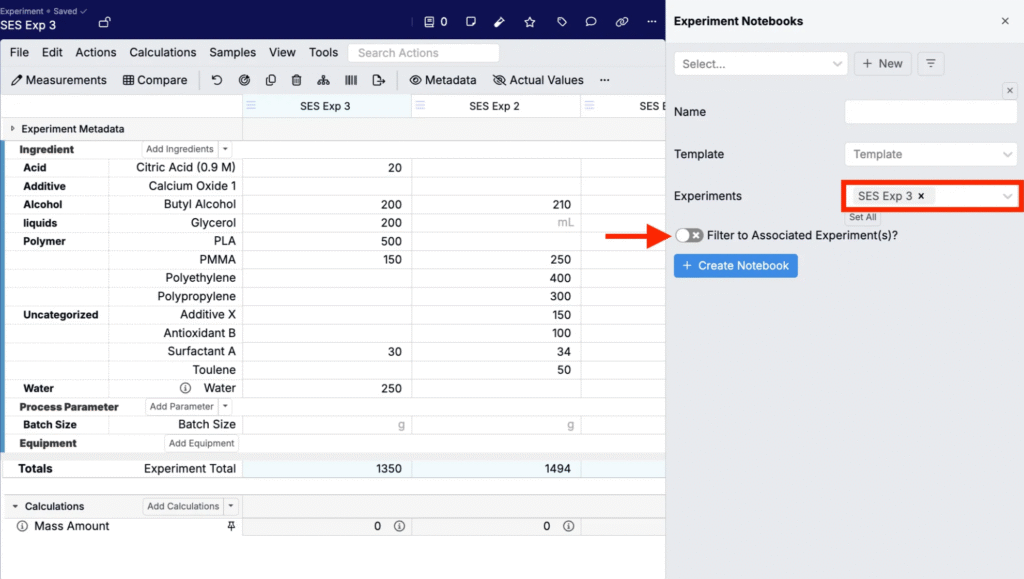Screen dimensions: 1024x579
Task: Copy the link with the chain icon
Action: coord(622,22)
